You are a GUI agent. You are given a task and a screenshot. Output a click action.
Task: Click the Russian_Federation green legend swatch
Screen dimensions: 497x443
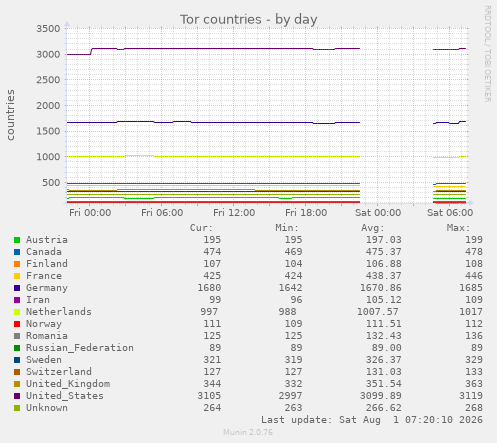click(x=17, y=348)
